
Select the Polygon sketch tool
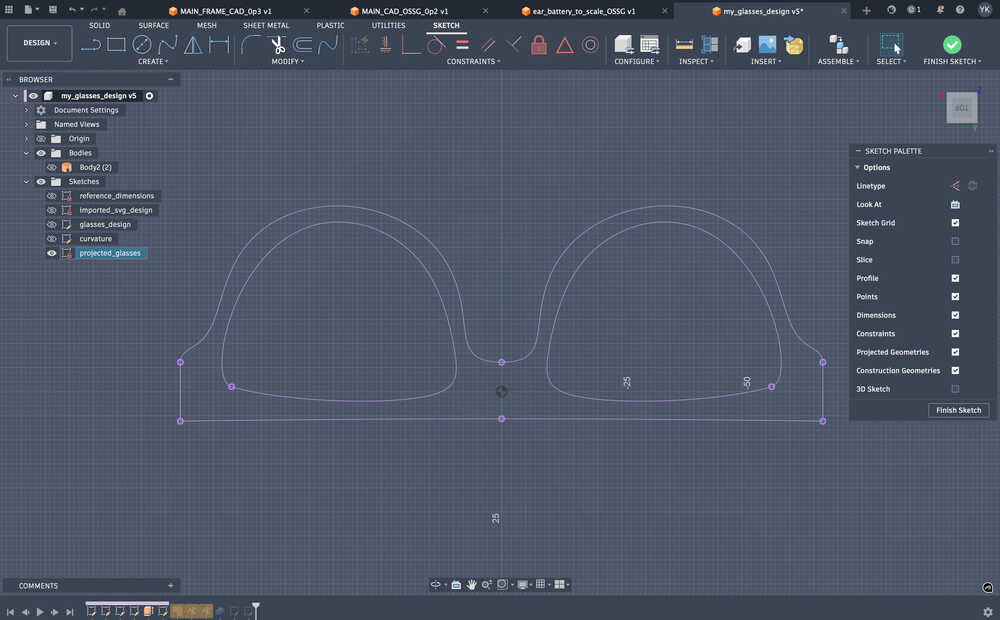[x=193, y=45]
